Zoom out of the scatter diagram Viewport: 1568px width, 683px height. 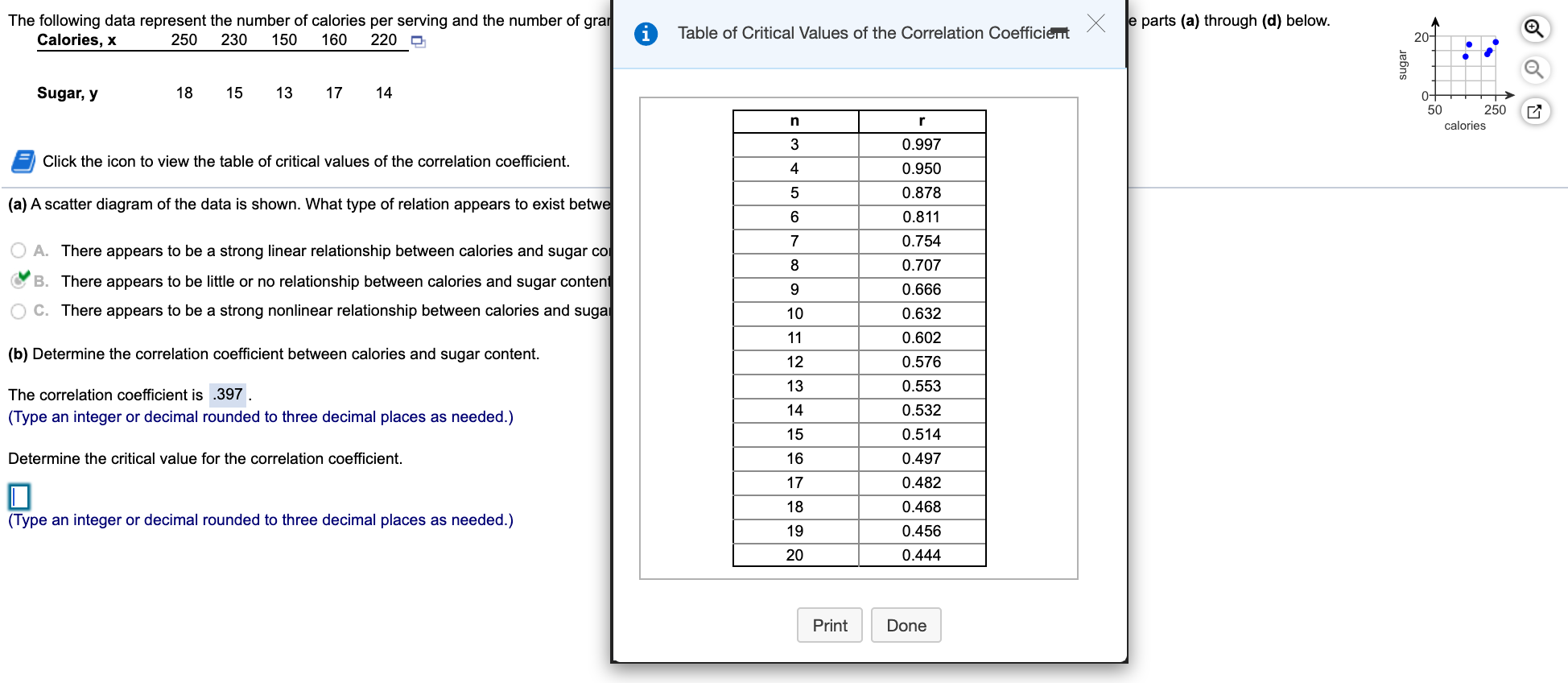pyautogui.click(x=1534, y=70)
